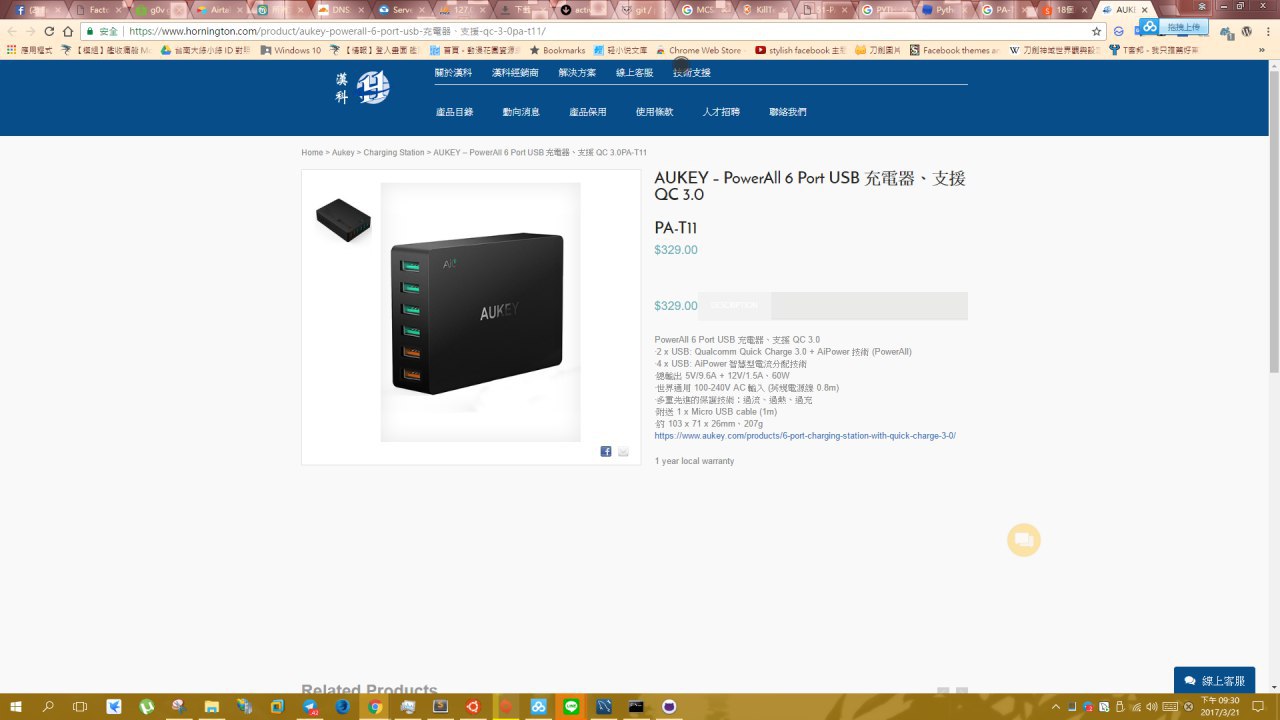The width and height of the screenshot is (1280, 720).
Task: Go to the browser home page icon
Action: coord(68,31)
